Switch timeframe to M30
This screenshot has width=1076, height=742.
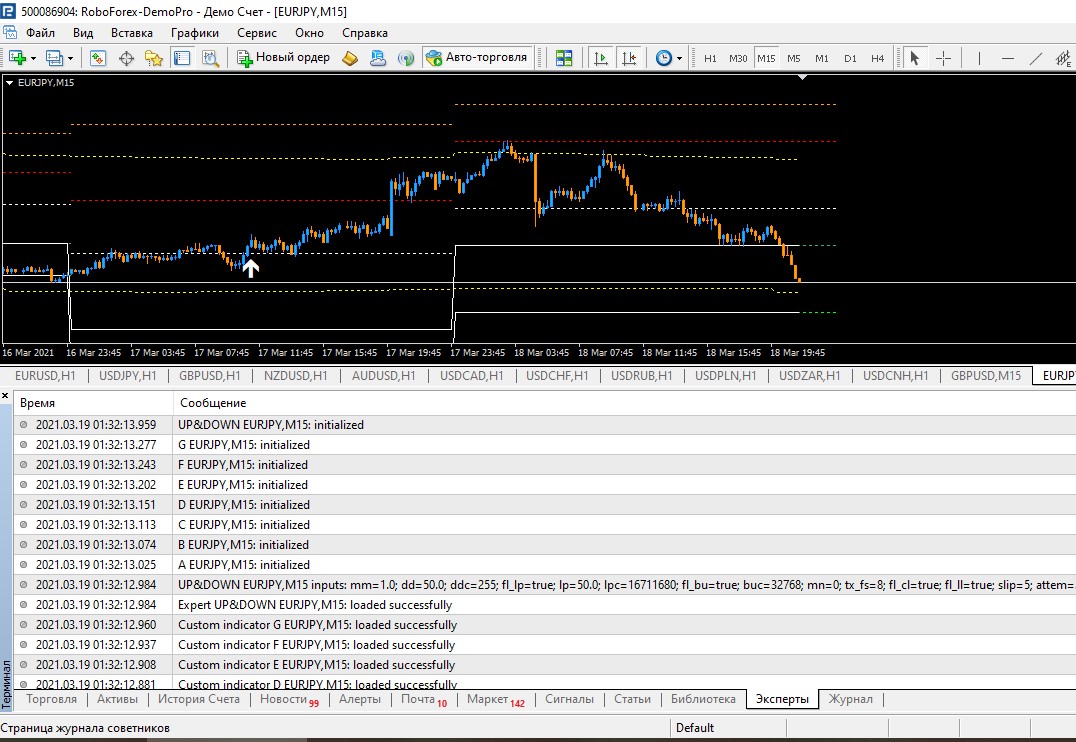click(738, 58)
